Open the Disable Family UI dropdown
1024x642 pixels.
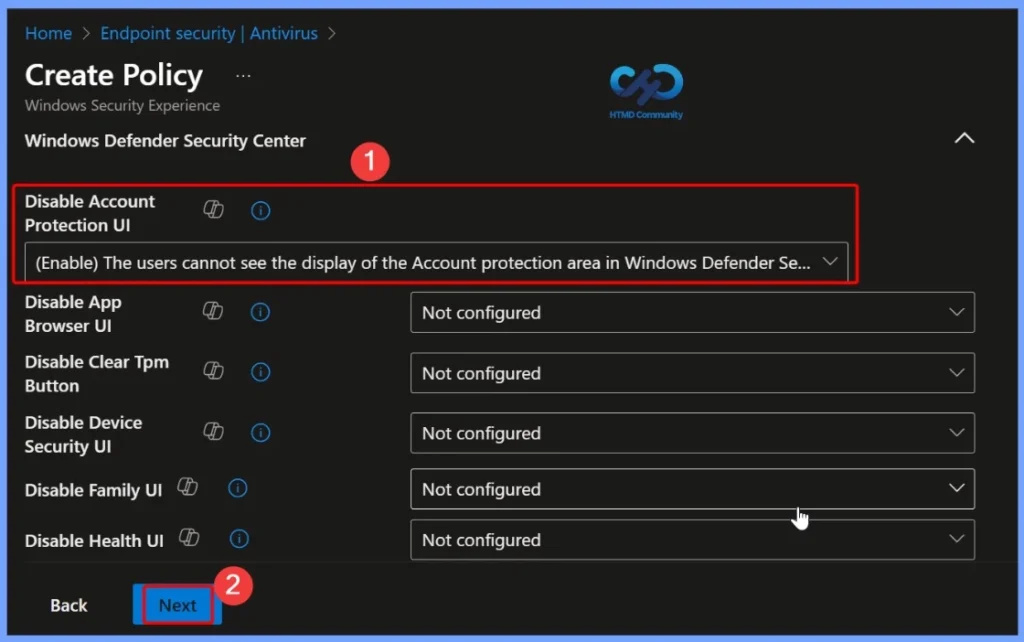(x=693, y=489)
